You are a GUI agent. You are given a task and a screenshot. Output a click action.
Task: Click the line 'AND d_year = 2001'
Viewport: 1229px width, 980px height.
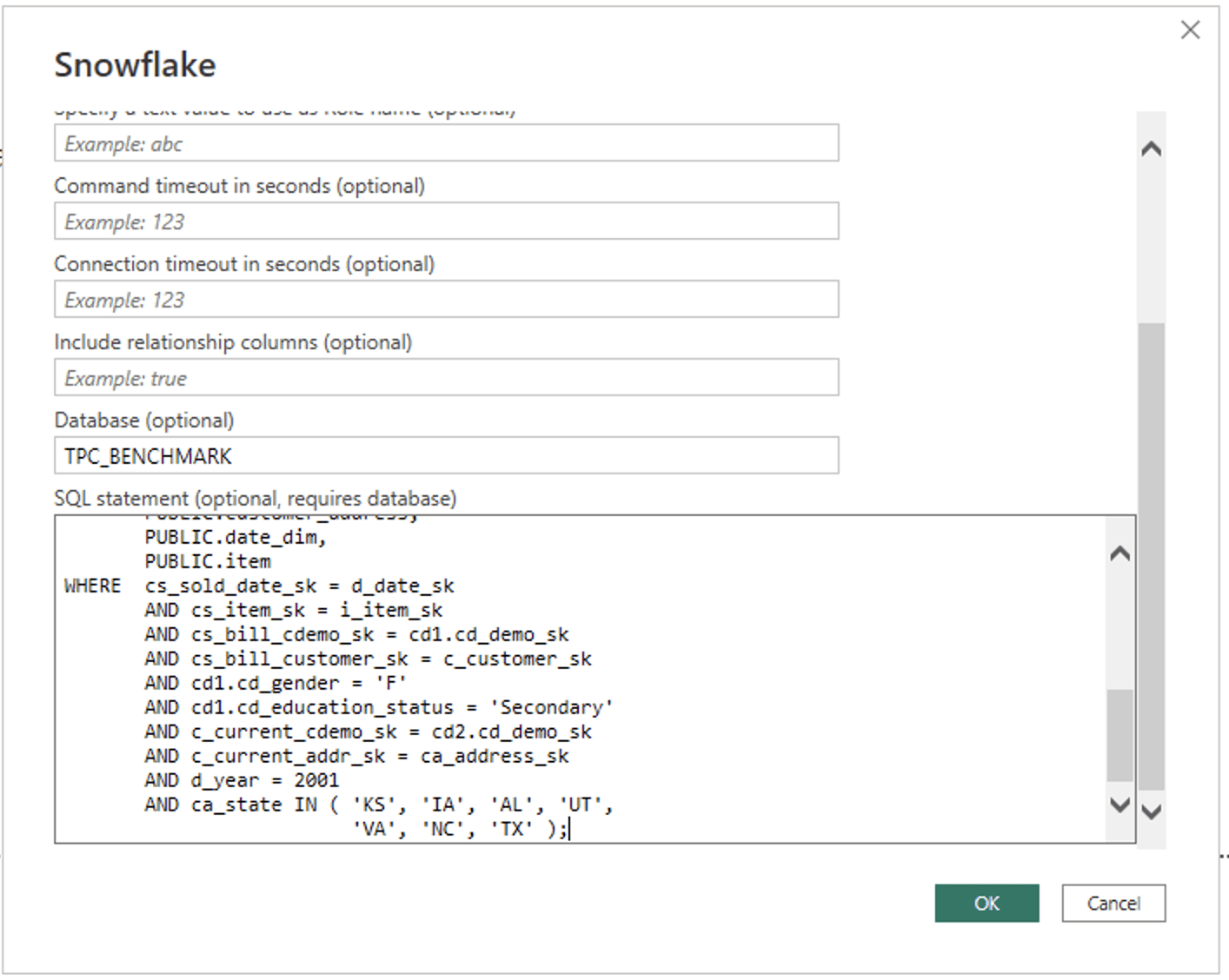click(242, 780)
